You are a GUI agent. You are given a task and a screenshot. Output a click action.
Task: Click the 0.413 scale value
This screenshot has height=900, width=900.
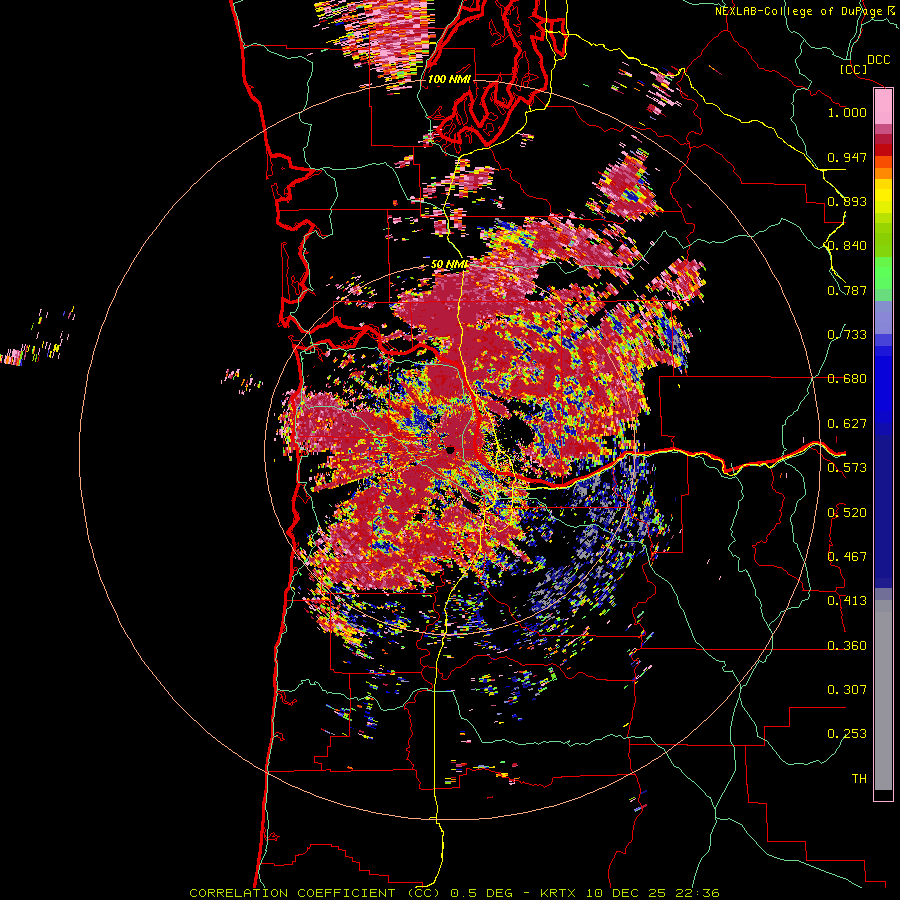(847, 601)
